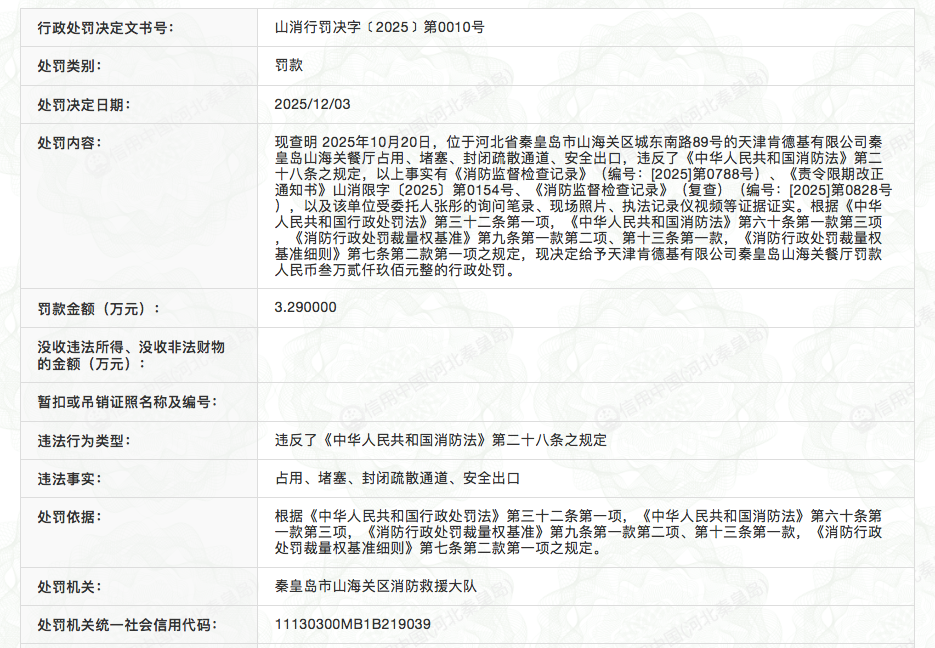This screenshot has height=648, width=935.
Task: Select the violation type text citing 第二十八条
Action: coord(440,440)
